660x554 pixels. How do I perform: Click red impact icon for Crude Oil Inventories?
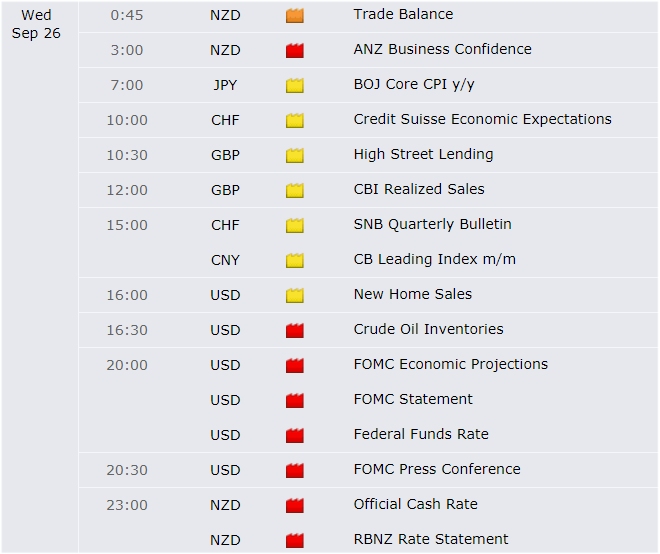[x=294, y=330]
